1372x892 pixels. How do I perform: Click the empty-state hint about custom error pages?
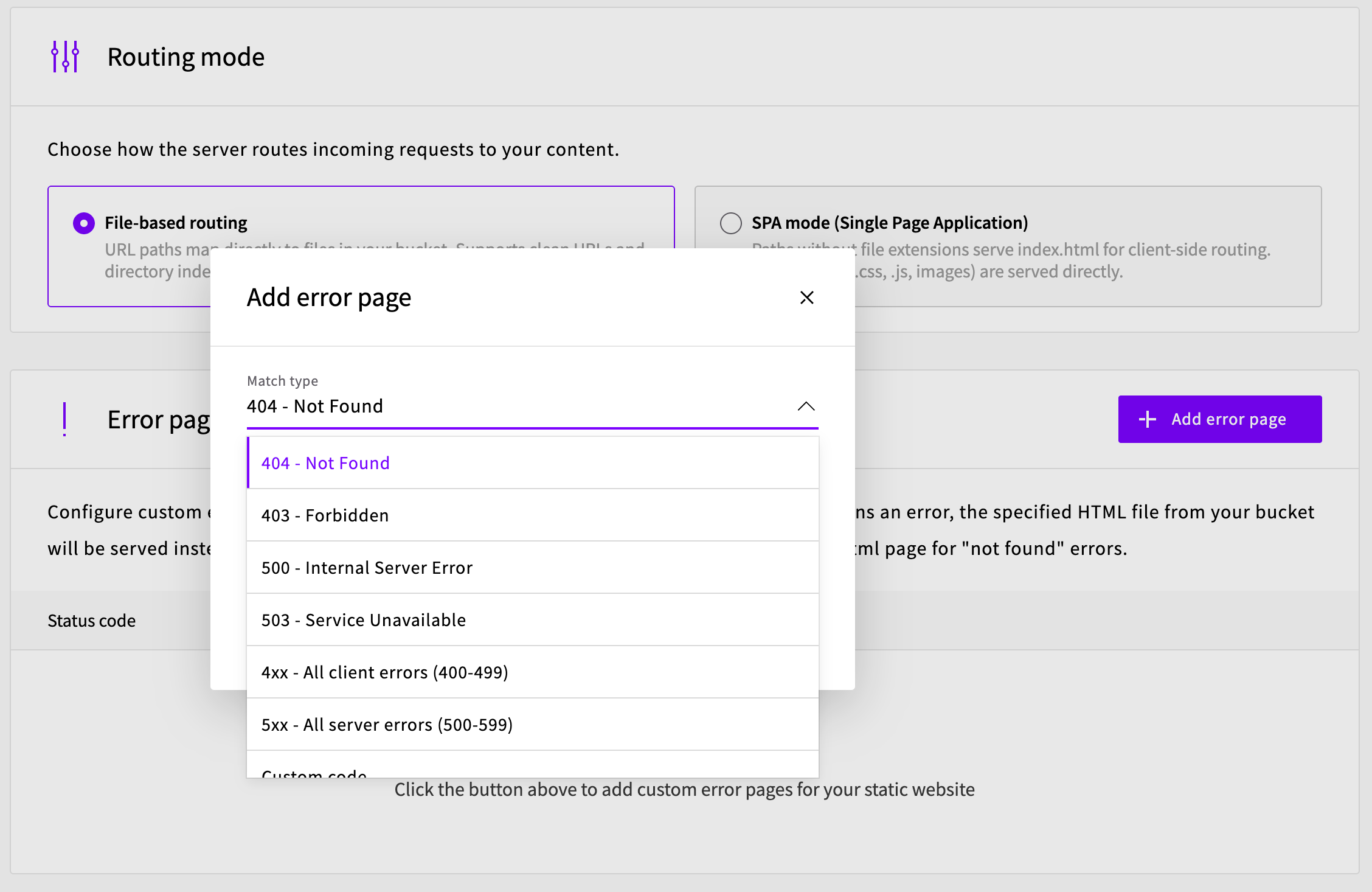(685, 789)
